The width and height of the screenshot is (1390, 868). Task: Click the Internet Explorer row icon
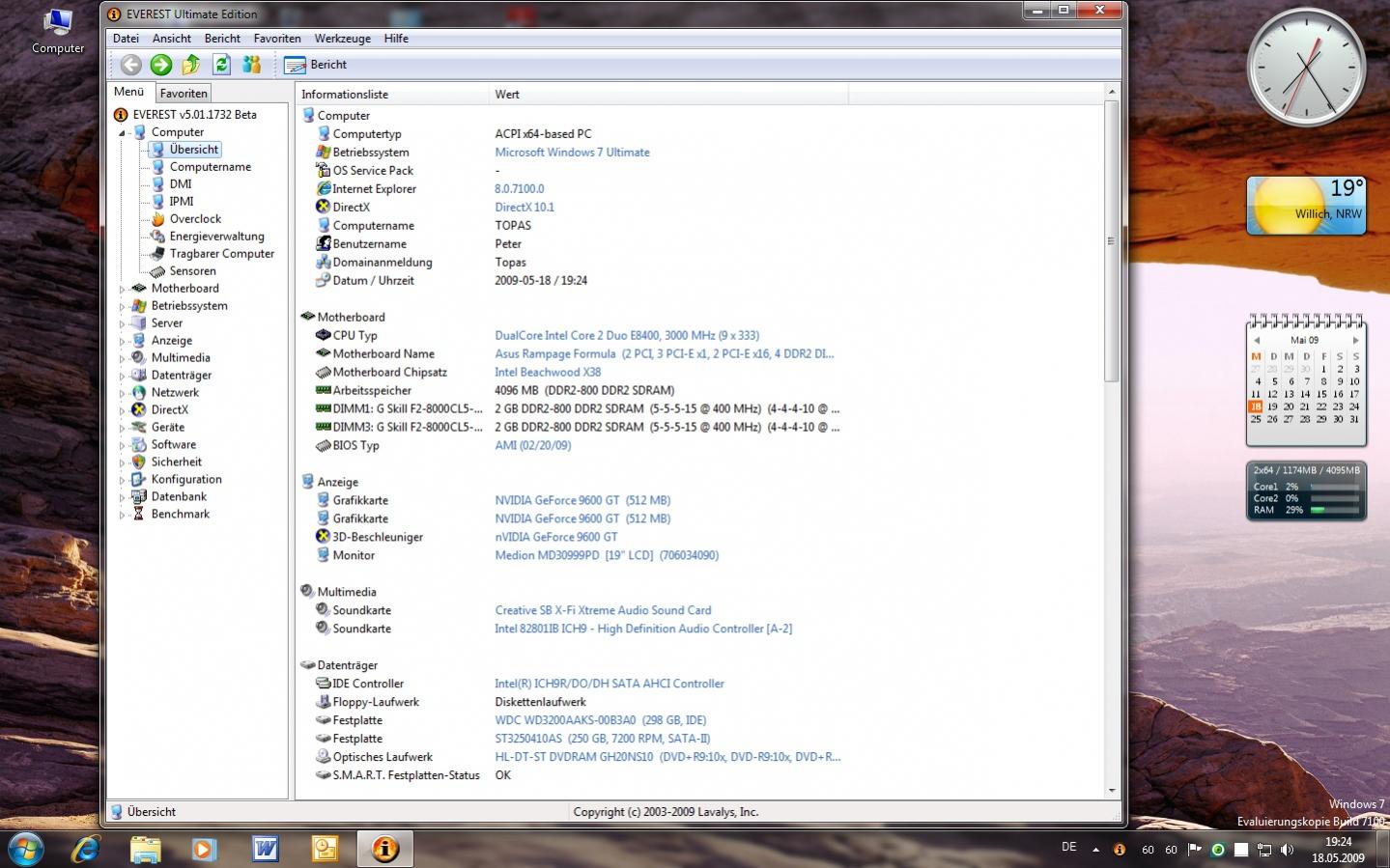pos(324,188)
